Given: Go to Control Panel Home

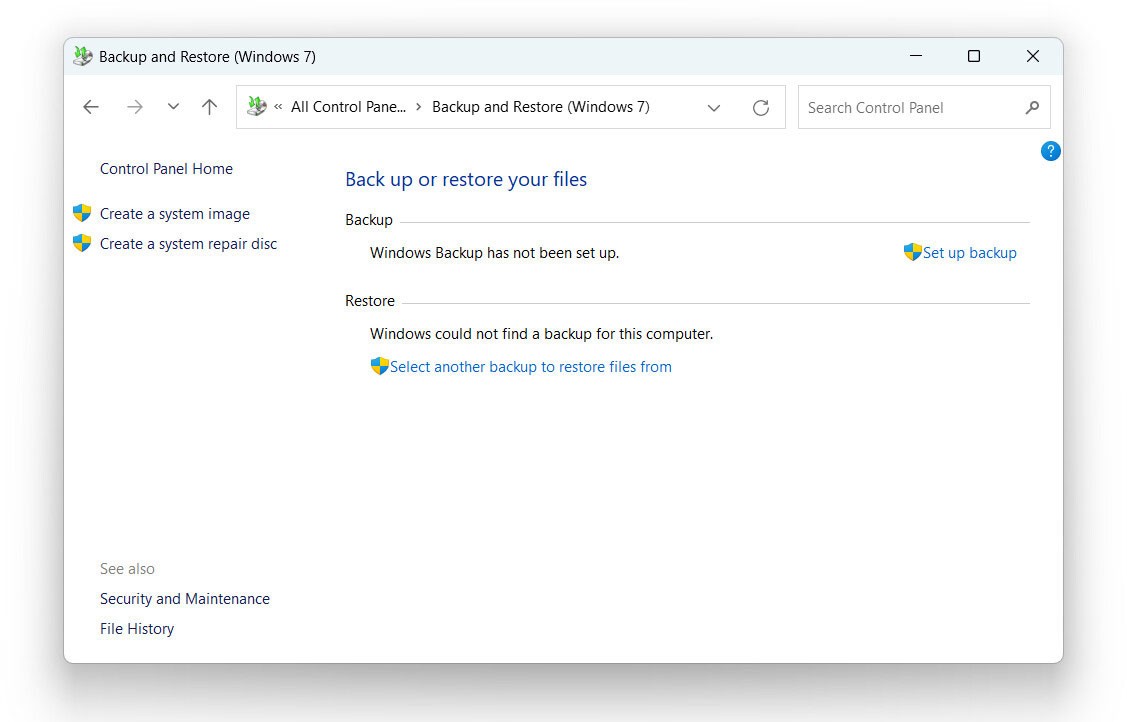Looking at the screenshot, I should click(166, 169).
